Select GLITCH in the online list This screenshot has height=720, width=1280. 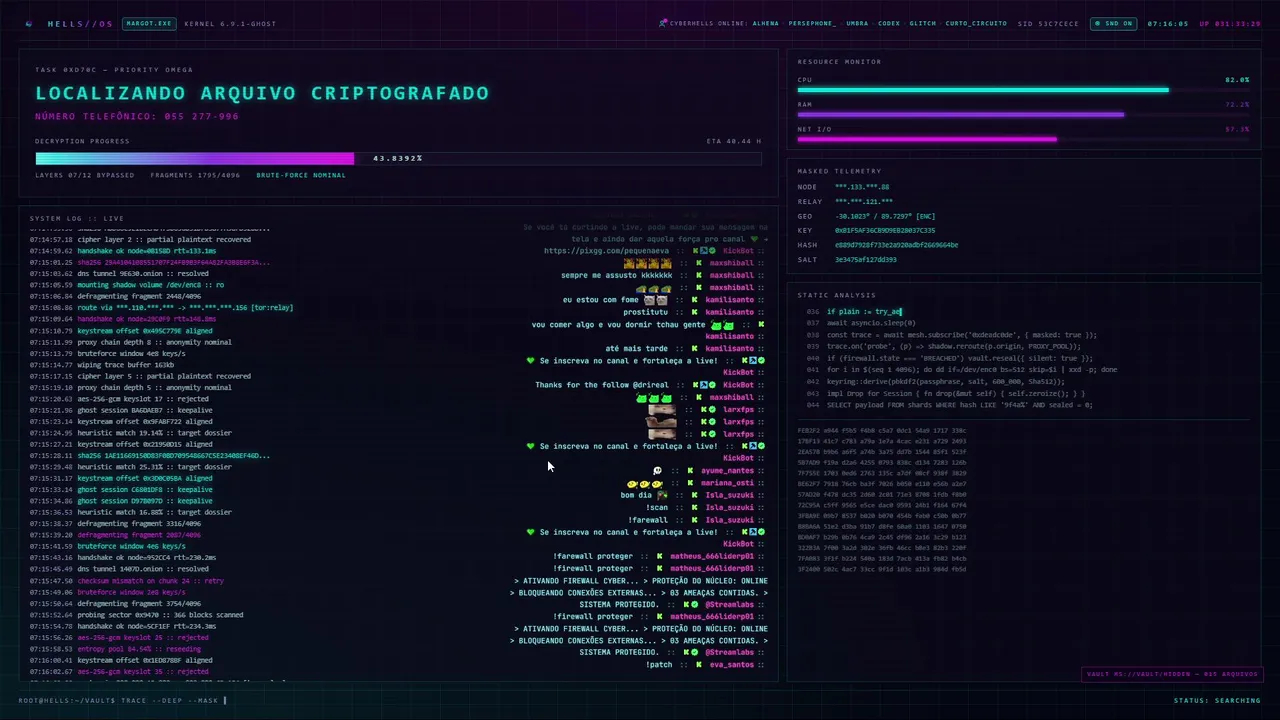923,23
